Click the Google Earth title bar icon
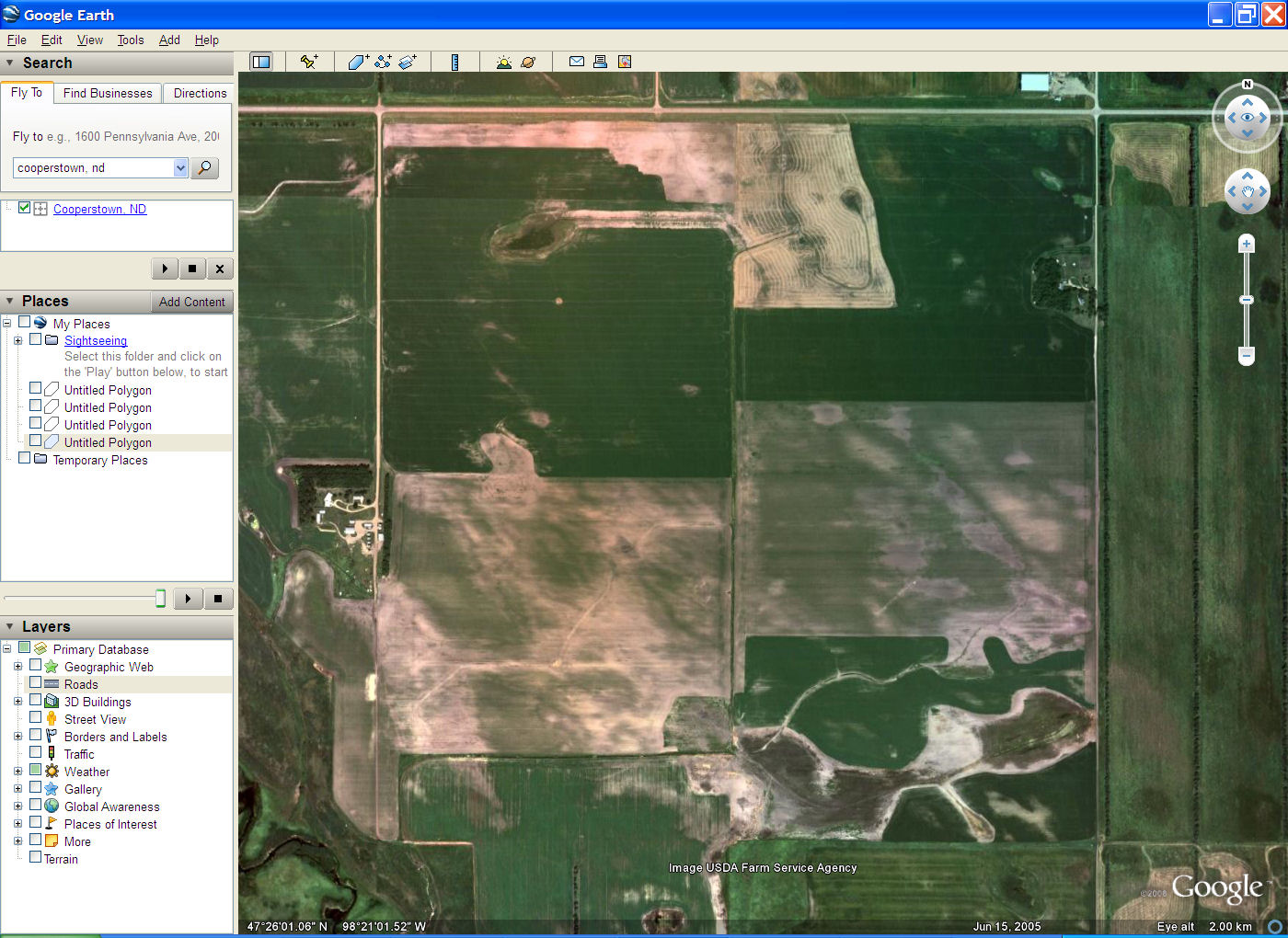The height and width of the screenshot is (938, 1288). pyautogui.click(x=11, y=14)
